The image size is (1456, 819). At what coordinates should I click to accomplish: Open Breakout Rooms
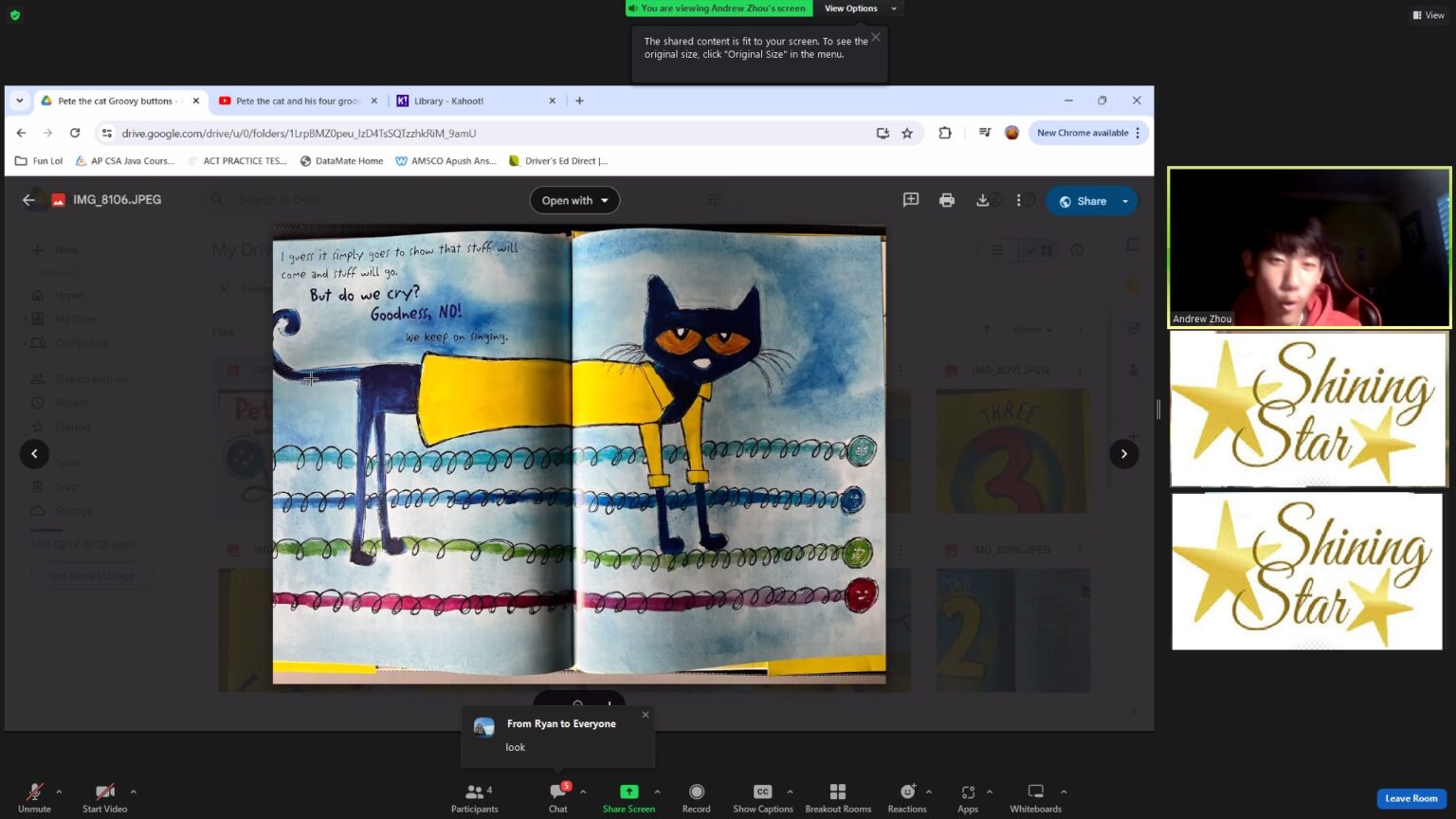(838, 797)
